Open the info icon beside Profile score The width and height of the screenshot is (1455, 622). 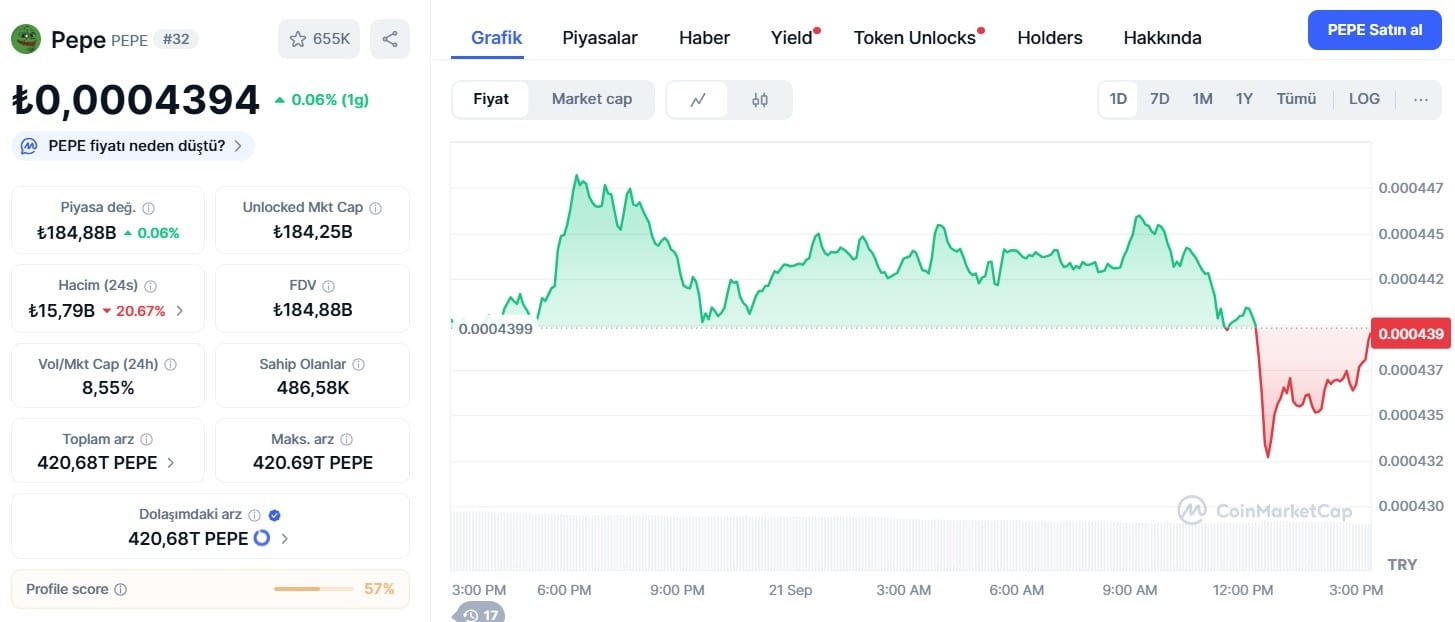(120, 589)
